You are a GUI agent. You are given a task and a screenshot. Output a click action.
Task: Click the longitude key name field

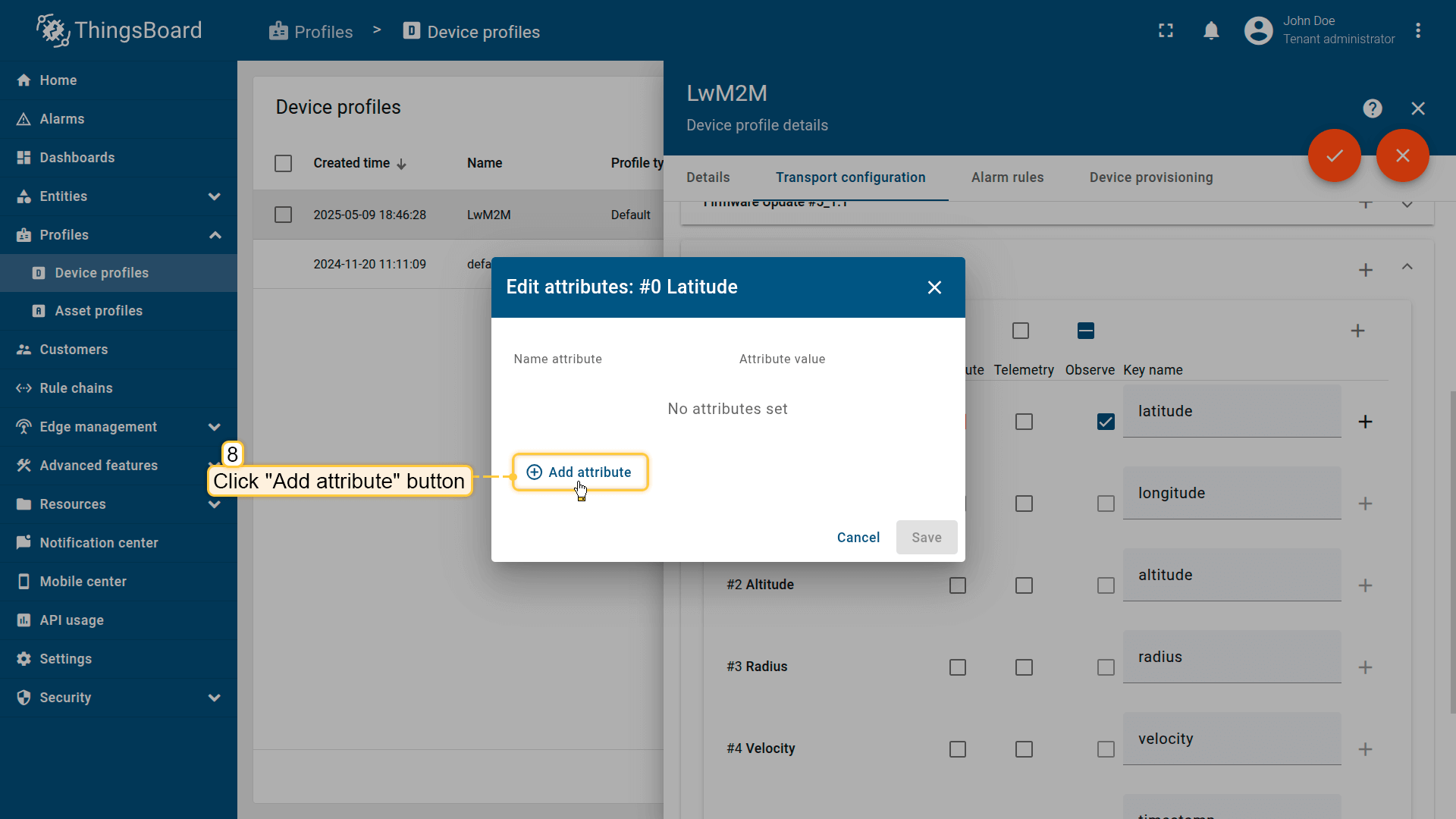[1232, 494]
